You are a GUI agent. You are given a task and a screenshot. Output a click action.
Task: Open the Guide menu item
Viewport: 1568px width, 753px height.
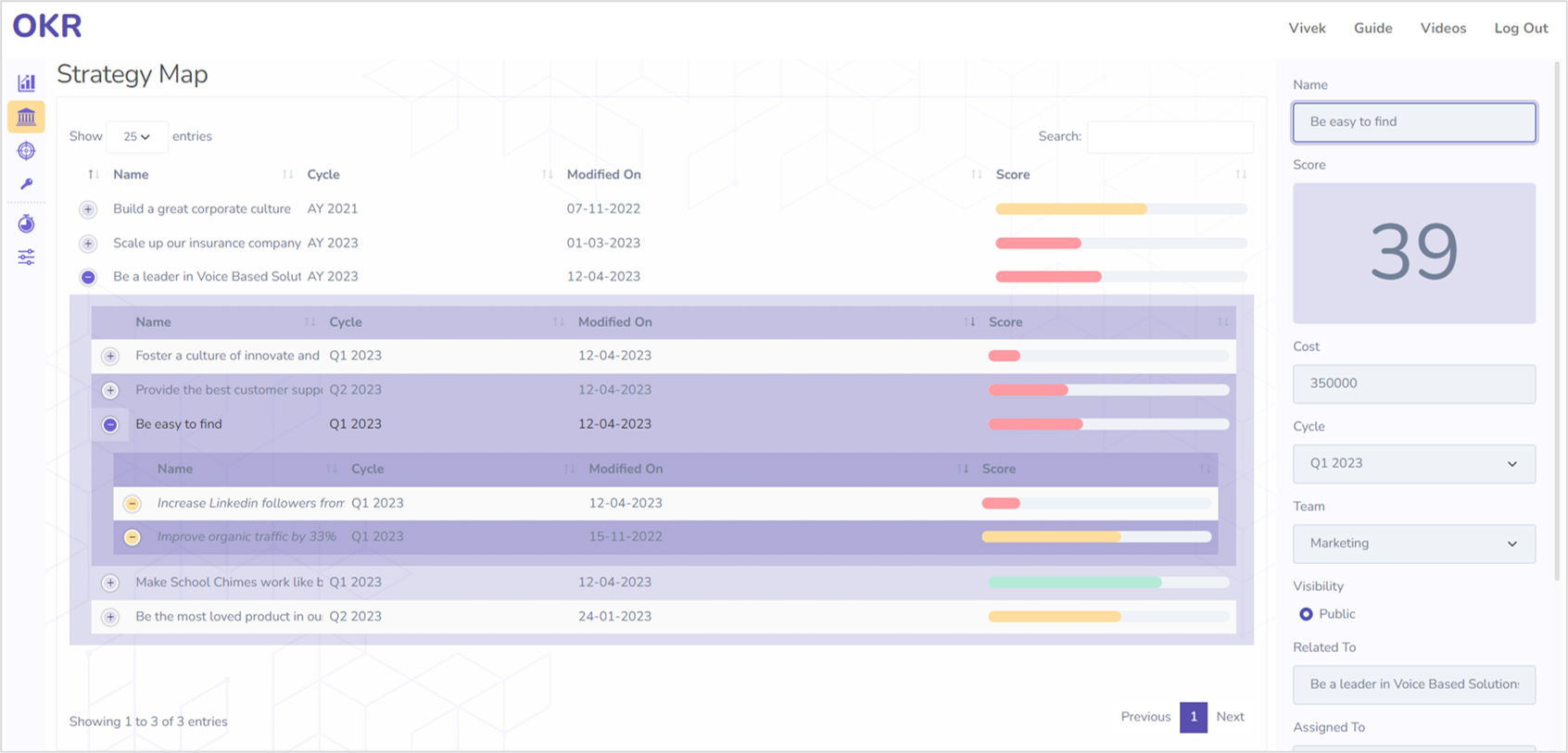click(1372, 29)
